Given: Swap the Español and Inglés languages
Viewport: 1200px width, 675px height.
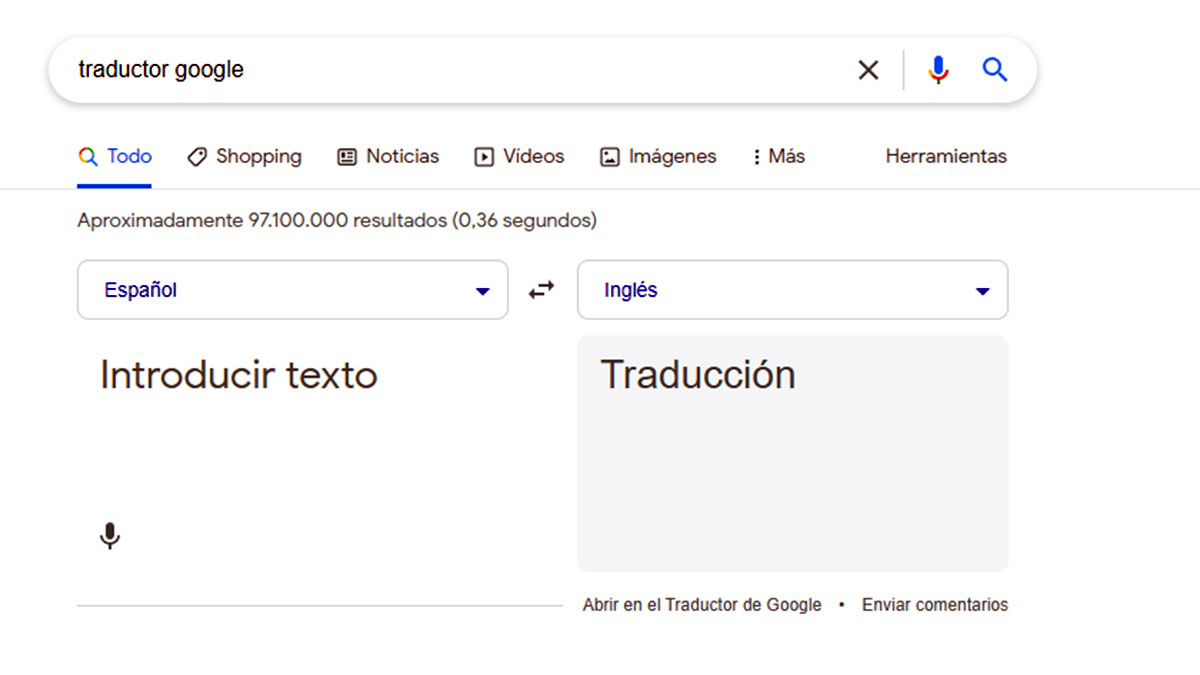Looking at the screenshot, I should [541, 290].
